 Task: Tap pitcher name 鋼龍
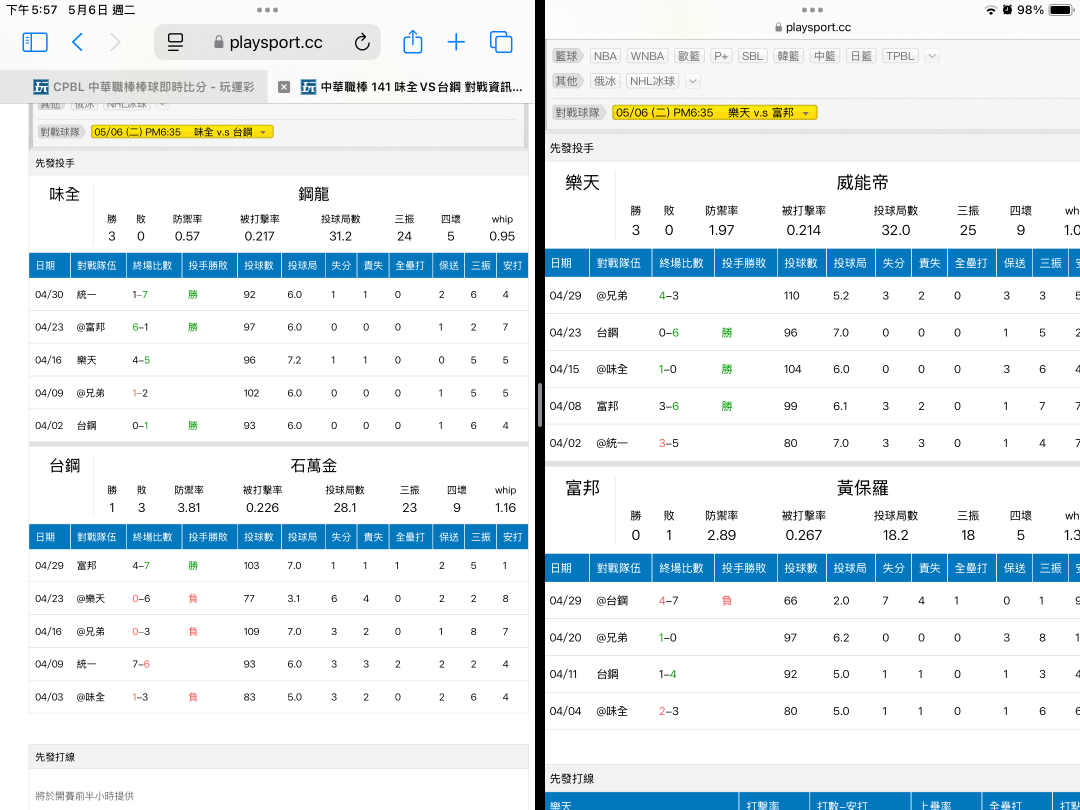click(313, 194)
